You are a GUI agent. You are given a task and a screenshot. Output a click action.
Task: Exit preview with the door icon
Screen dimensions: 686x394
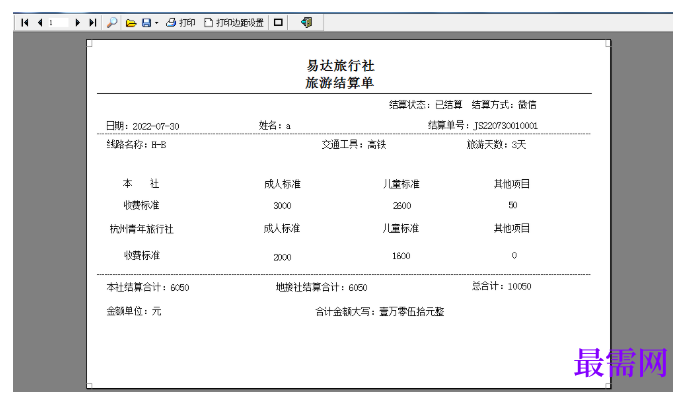pyautogui.click(x=306, y=22)
